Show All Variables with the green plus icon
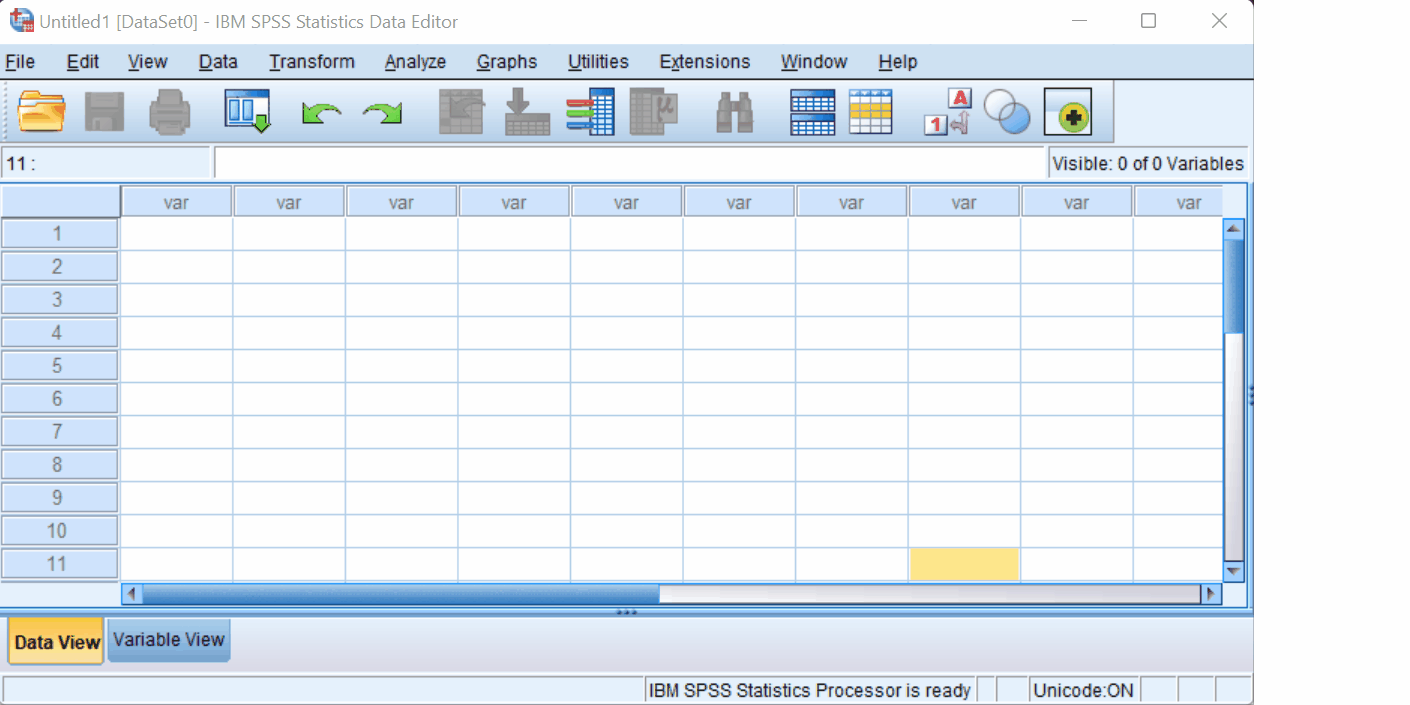 1069,112
